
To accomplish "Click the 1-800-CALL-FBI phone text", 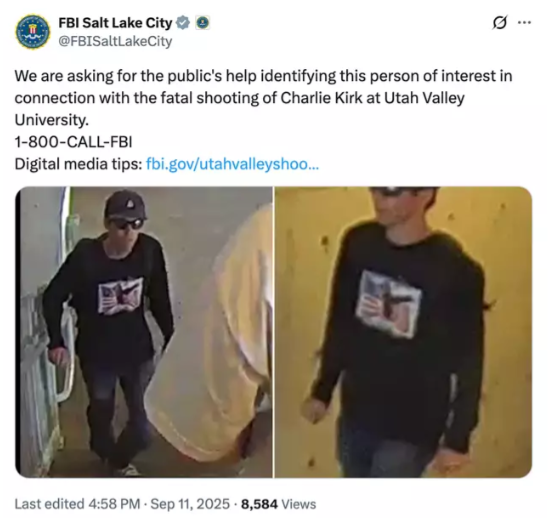I will [x=74, y=142].
